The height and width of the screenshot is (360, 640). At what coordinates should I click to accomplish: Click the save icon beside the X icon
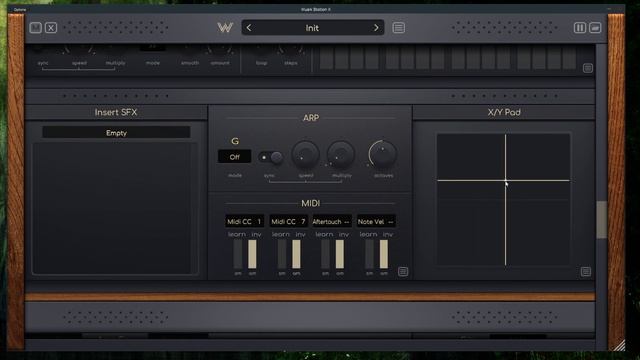pyautogui.click(x=36, y=28)
